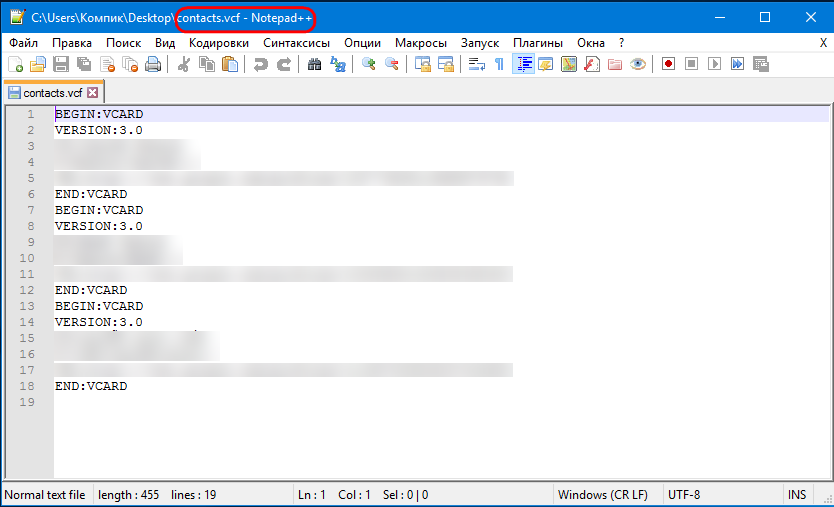Close document using menu bar X
The width and height of the screenshot is (834, 507).
[823, 43]
